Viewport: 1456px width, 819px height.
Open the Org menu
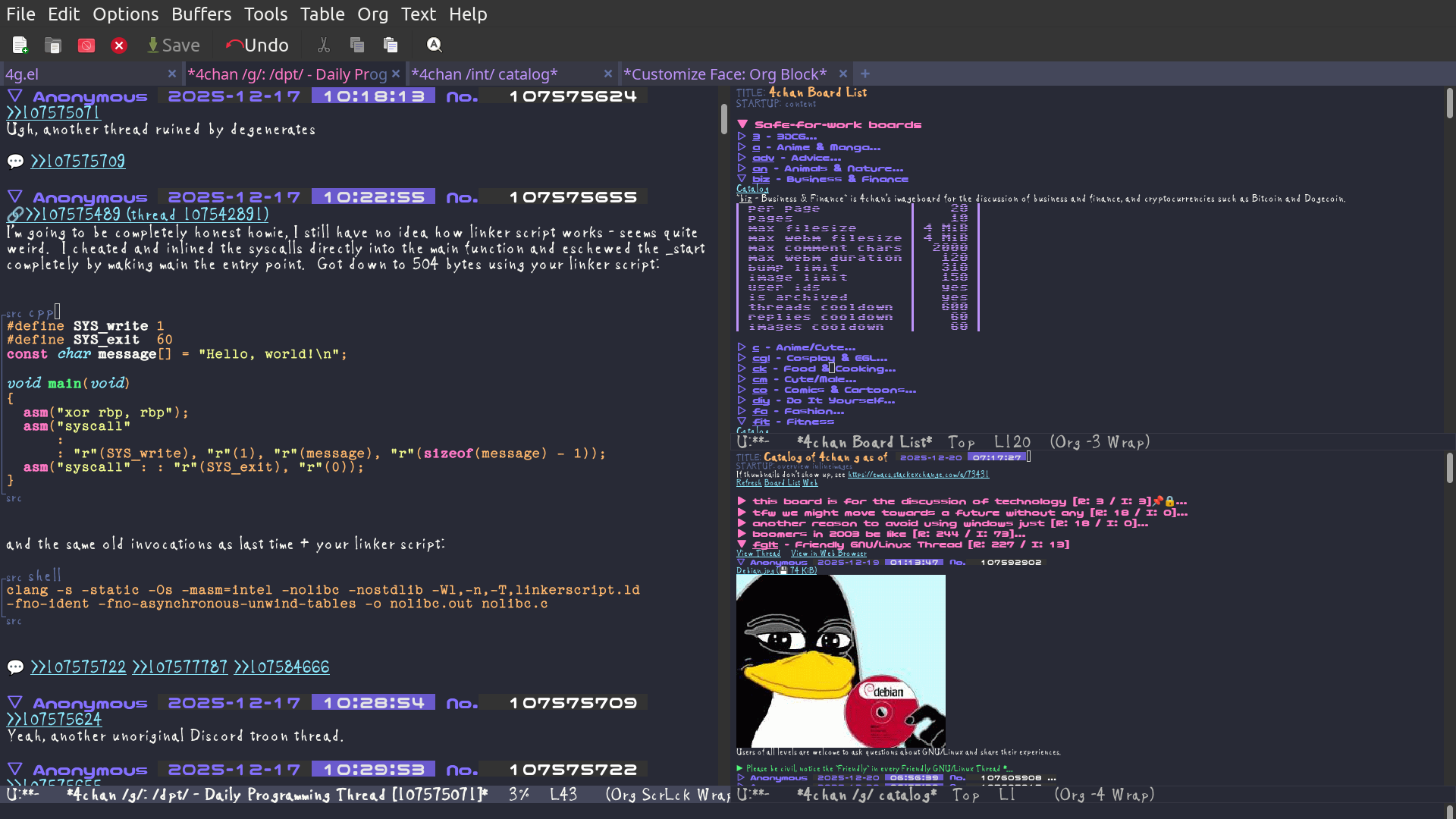372,14
